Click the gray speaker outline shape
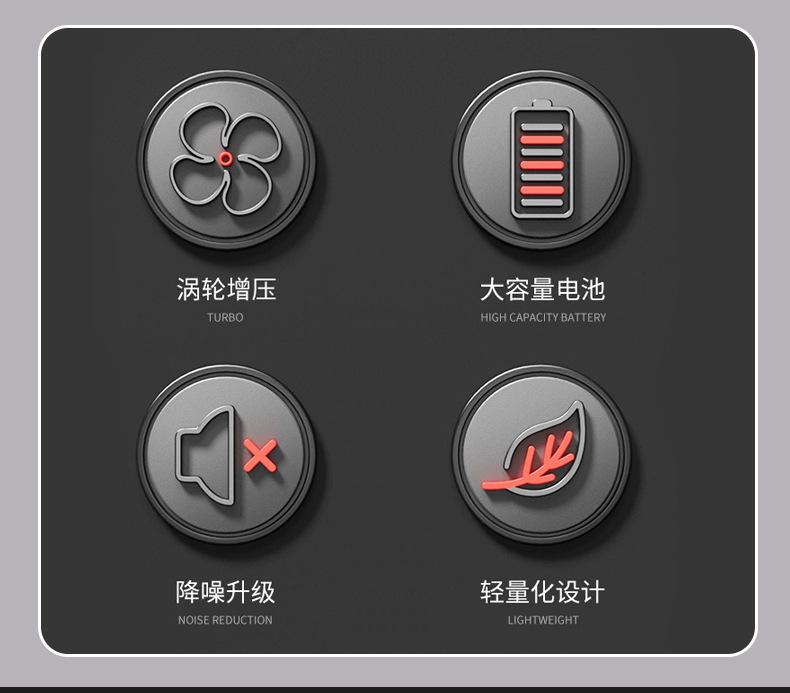Viewport: 790px width, 693px height. coord(205,455)
